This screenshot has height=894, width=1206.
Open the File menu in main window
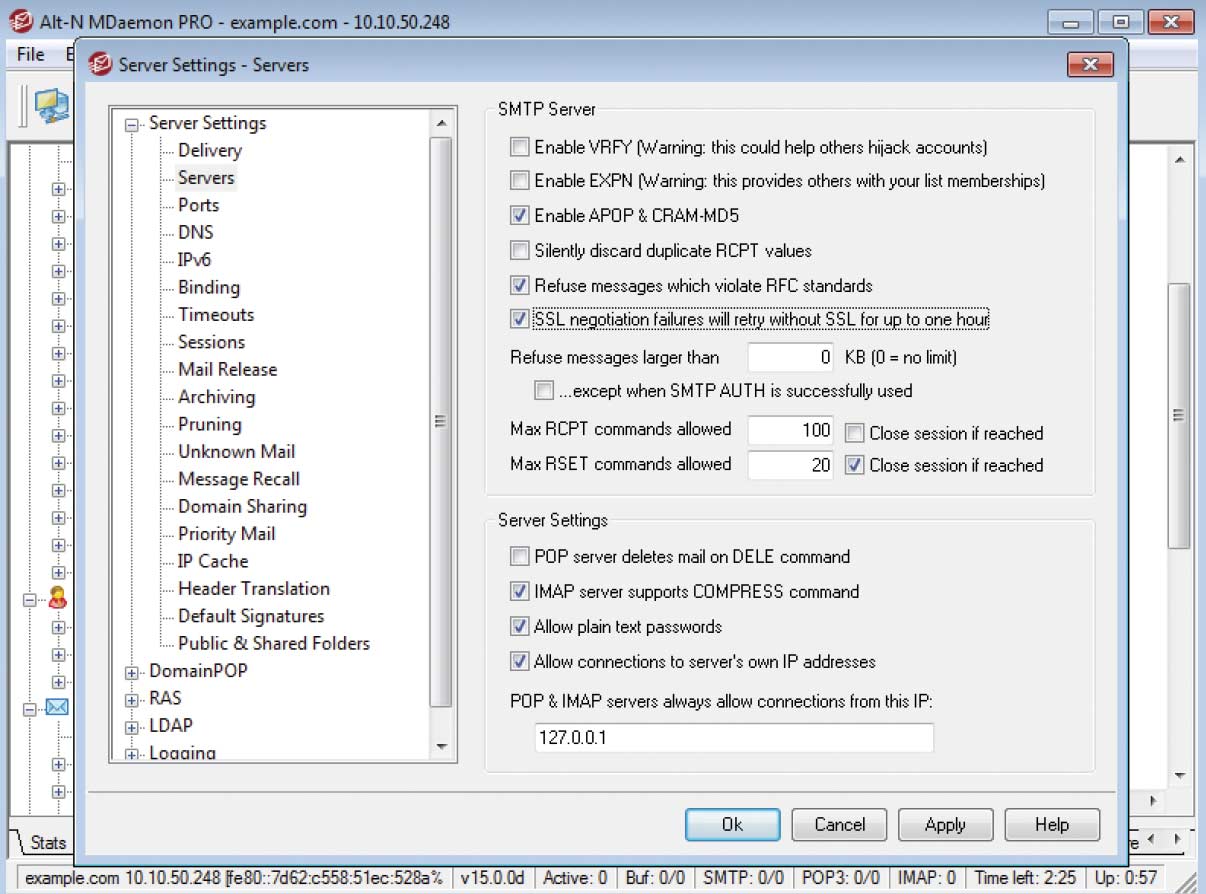tap(31, 55)
